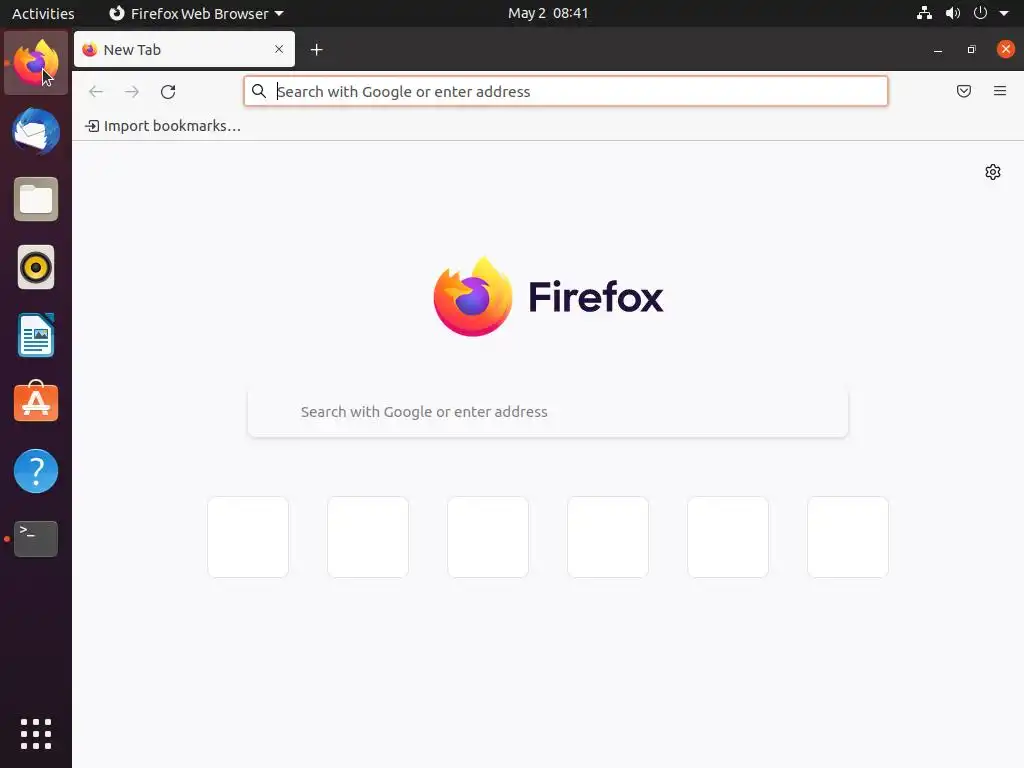Open the Files dock icon

[36, 199]
